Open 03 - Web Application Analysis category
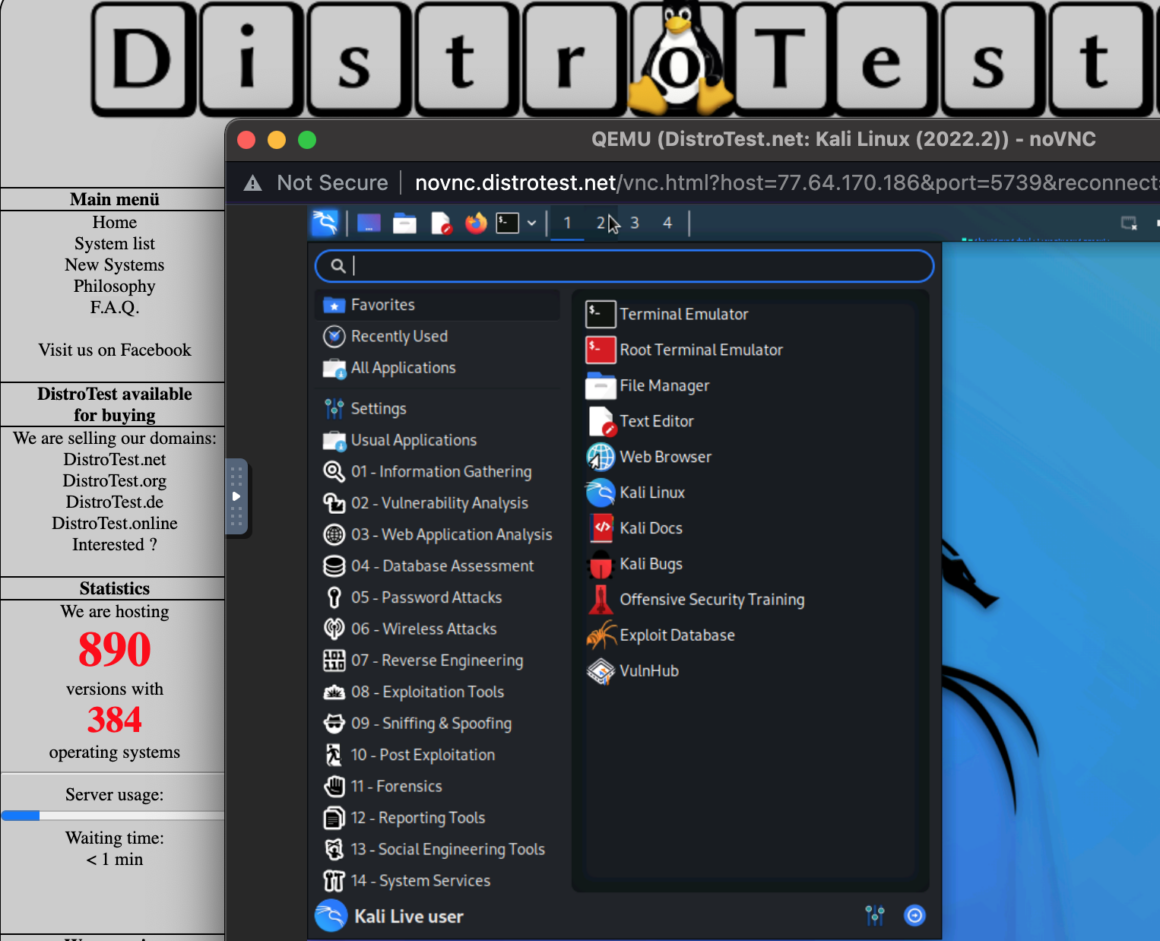Image resolution: width=1160 pixels, height=941 pixels. pos(437,534)
